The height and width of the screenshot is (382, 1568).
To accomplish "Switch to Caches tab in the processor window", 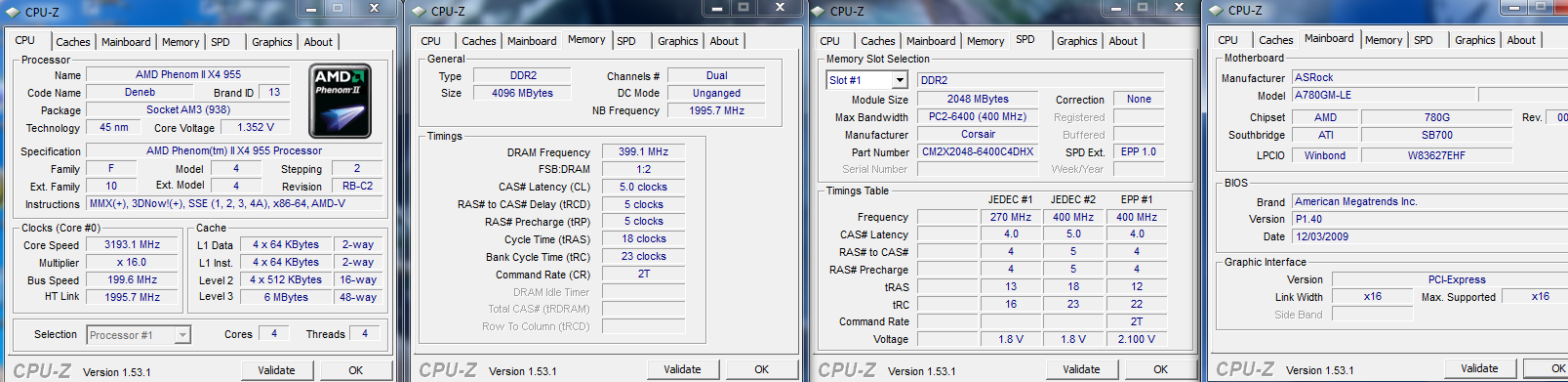I will 72,42.
